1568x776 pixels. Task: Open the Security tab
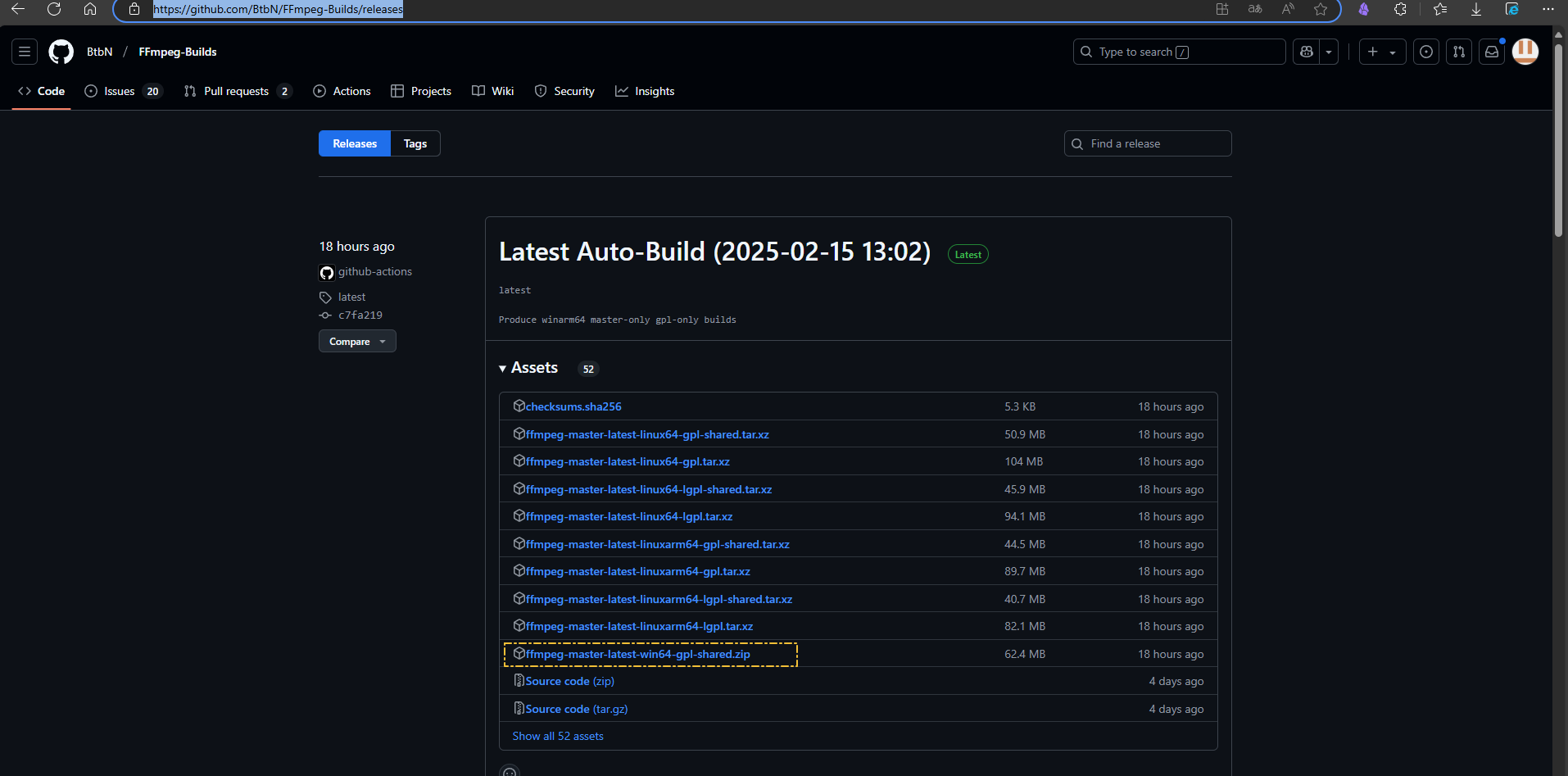[564, 91]
